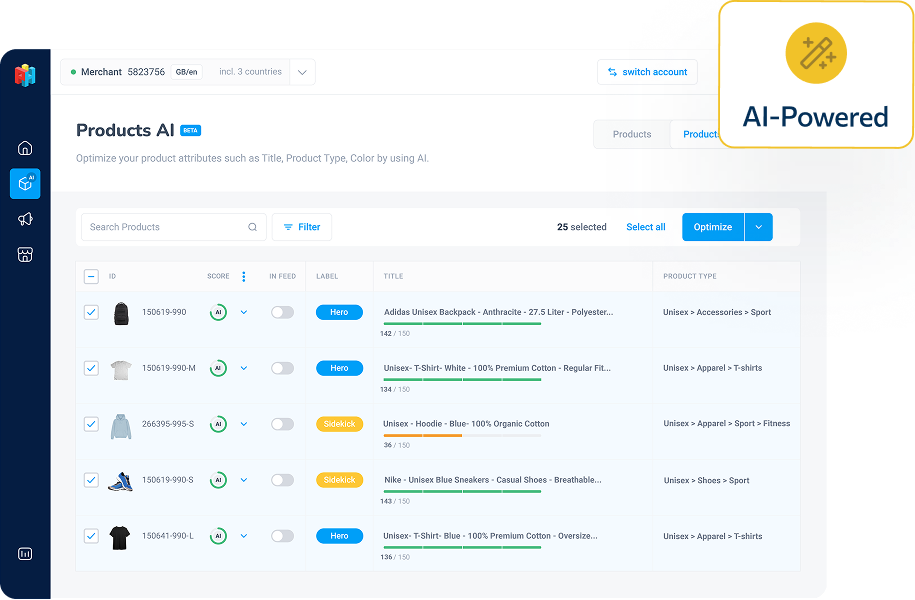
Task: Uncheck the checkbox for product 266395-995-S
Action: 91,424
